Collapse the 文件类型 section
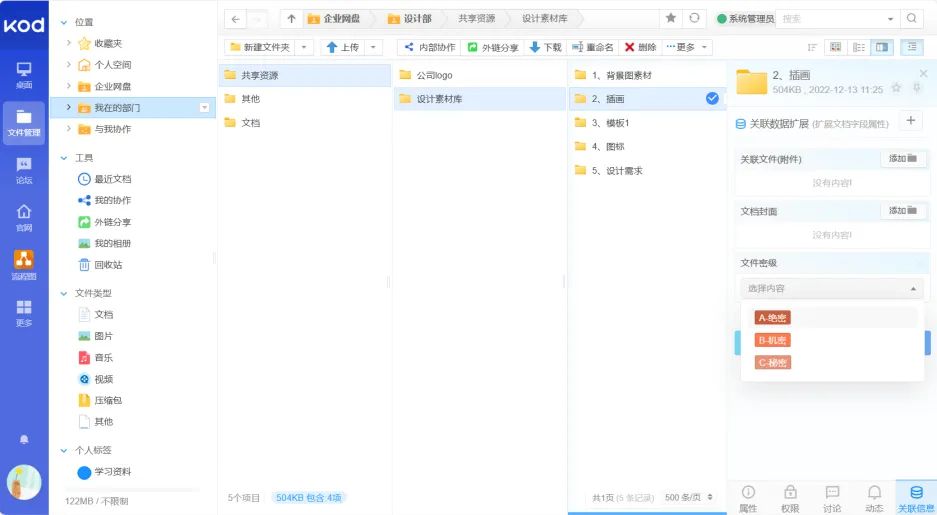 tap(64, 293)
